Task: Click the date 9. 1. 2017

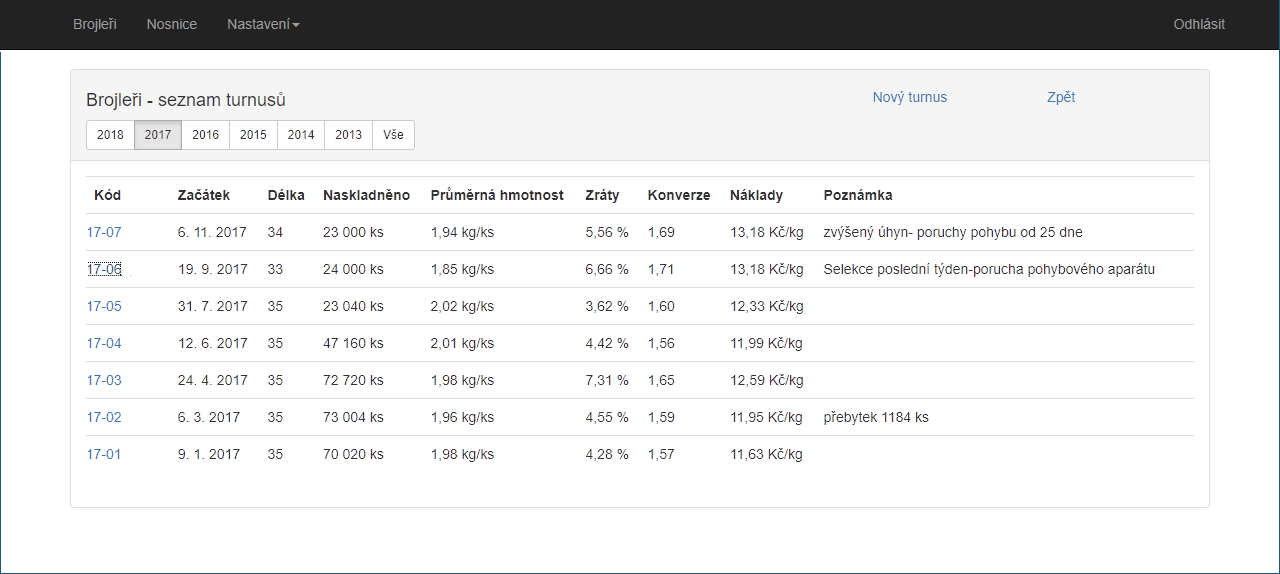Action: coord(209,454)
